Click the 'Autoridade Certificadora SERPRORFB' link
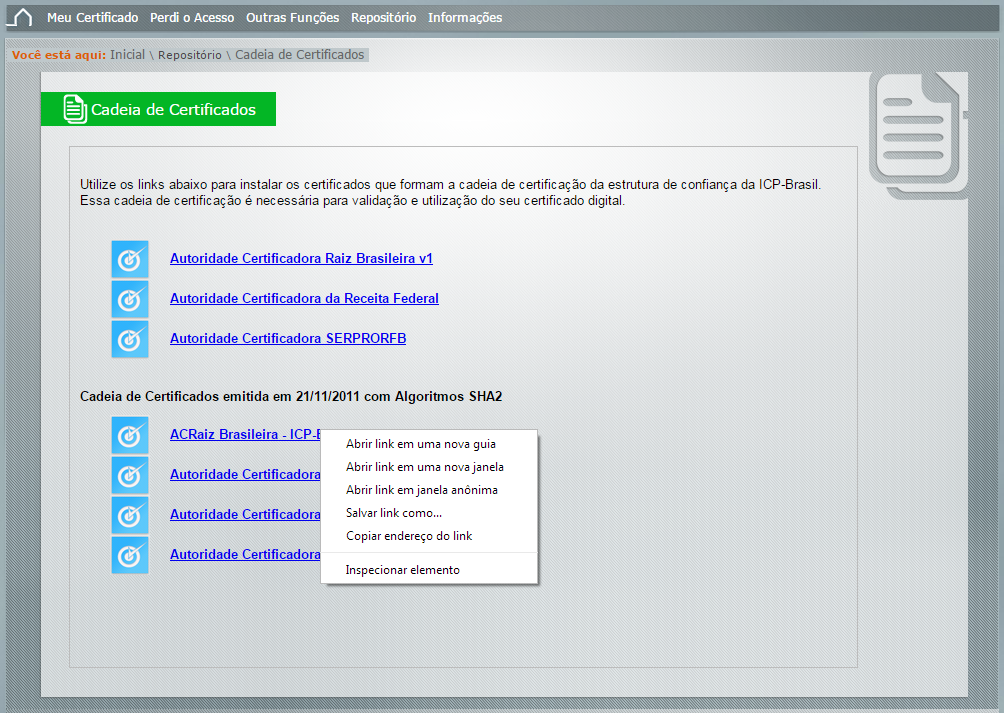Viewport: 1004px width, 713px height. (x=288, y=338)
